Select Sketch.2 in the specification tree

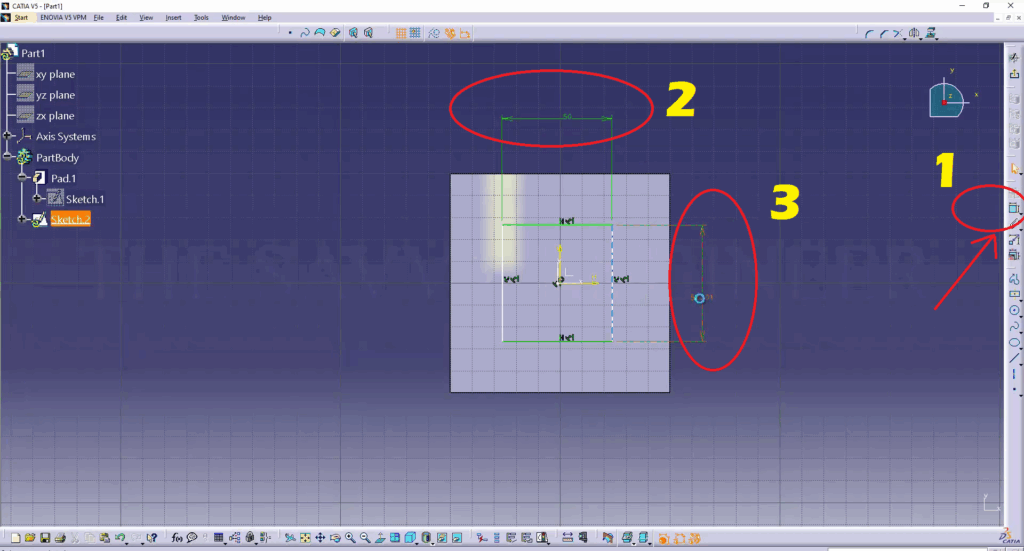tap(70, 219)
